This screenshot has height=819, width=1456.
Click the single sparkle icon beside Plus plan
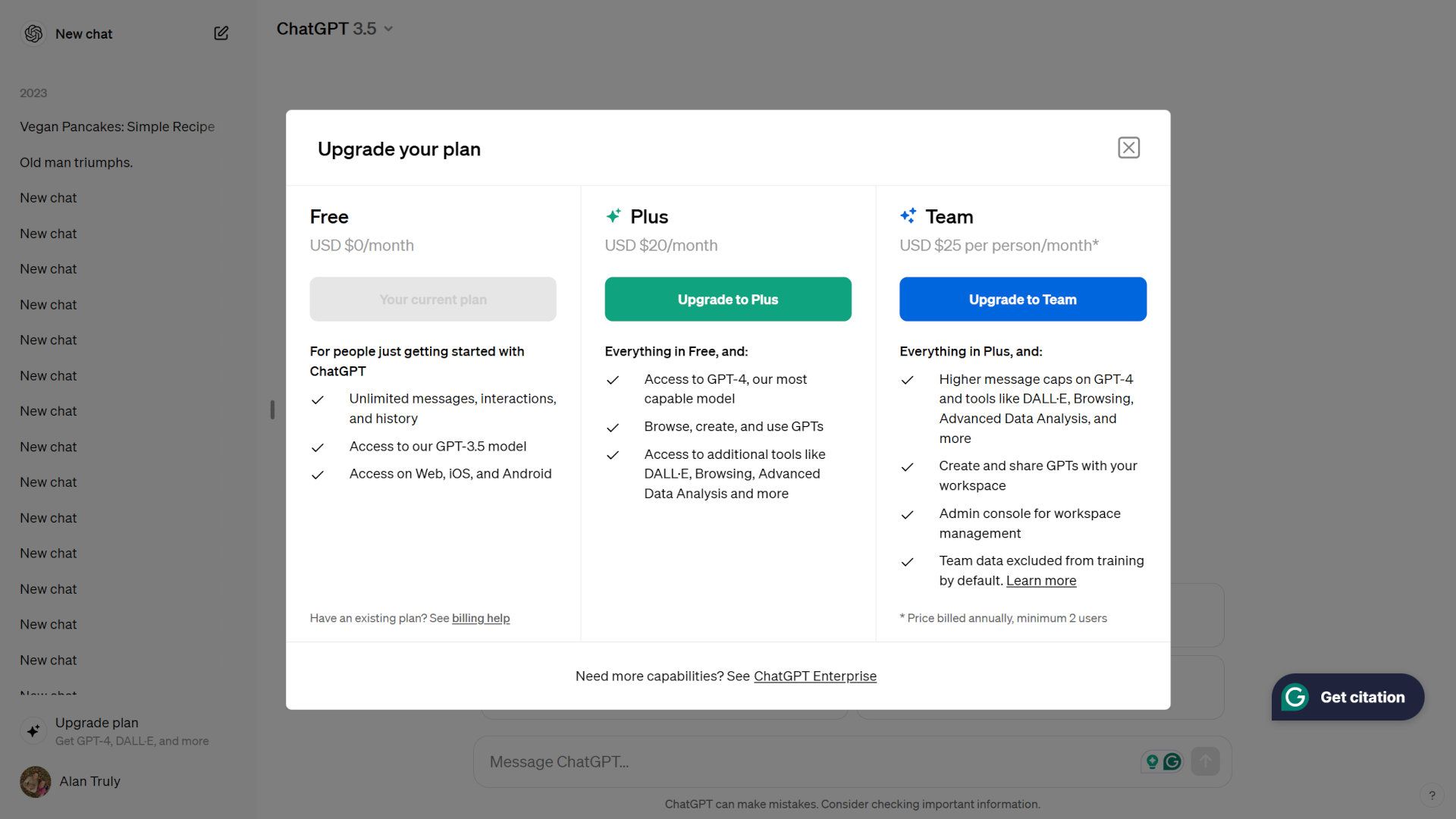pyautogui.click(x=614, y=216)
